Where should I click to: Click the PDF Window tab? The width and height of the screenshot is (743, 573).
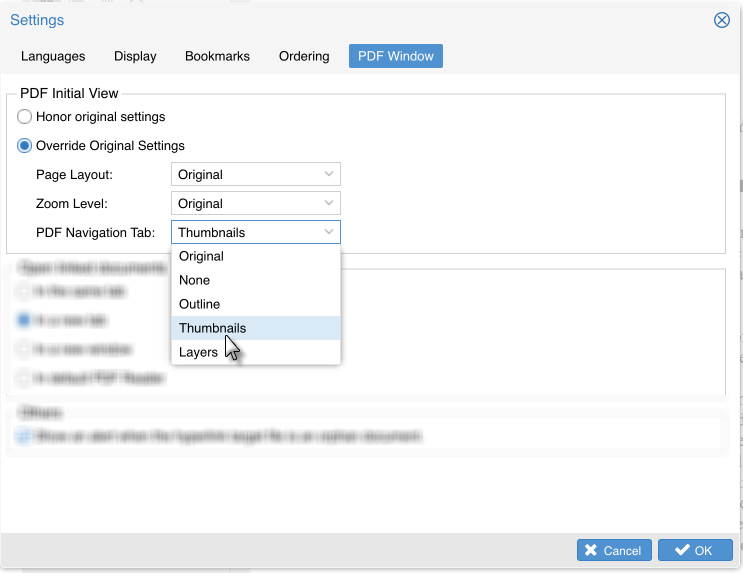pyautogui.click(x=395, y=56)
